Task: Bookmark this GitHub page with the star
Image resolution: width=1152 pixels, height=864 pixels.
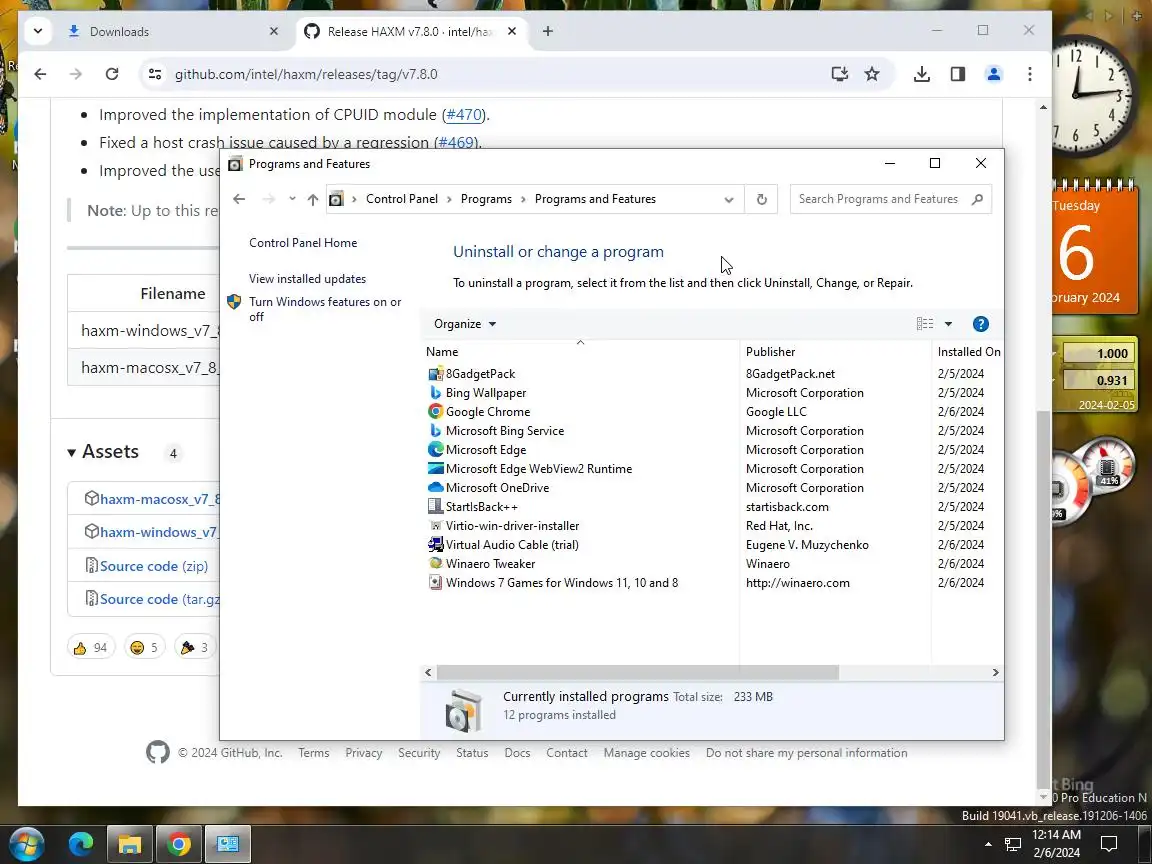Action: coord(871,74)
